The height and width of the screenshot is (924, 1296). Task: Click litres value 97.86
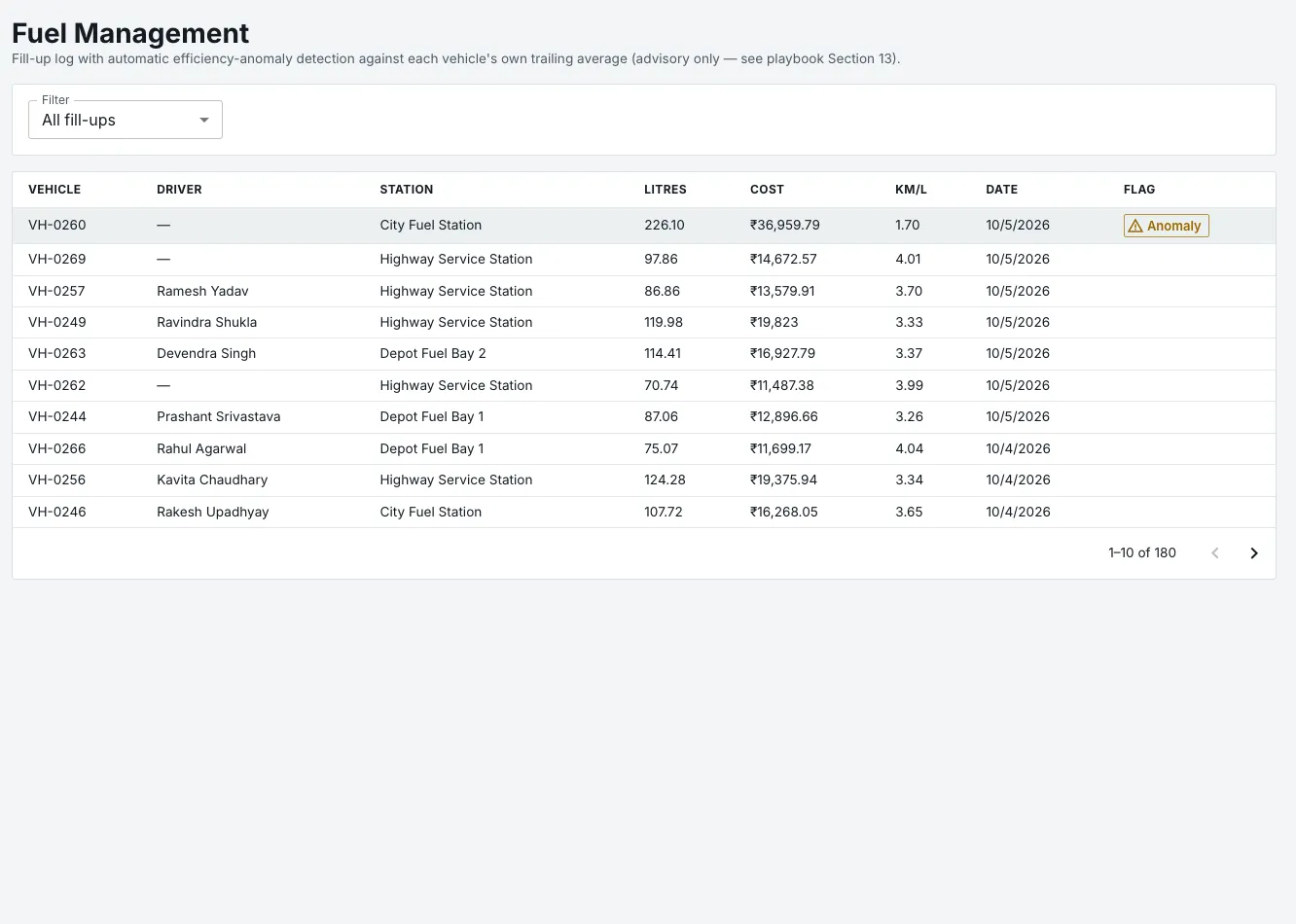pyautogui.click(x=661, y=259)
